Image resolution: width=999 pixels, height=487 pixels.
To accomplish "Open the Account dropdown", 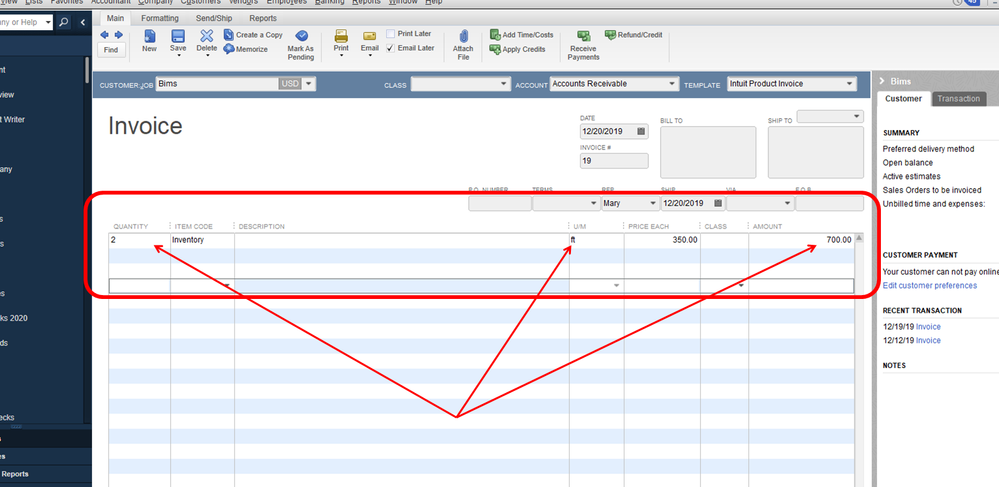I will point(672,84).
